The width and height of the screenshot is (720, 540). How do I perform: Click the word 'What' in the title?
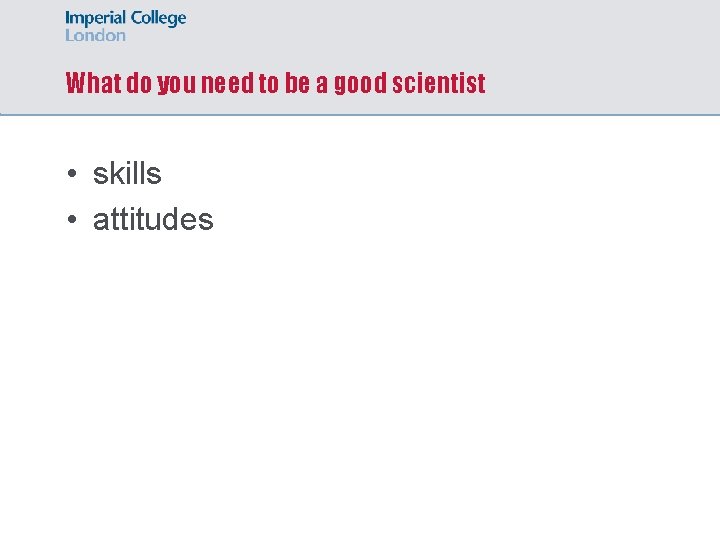coord(94,83)
